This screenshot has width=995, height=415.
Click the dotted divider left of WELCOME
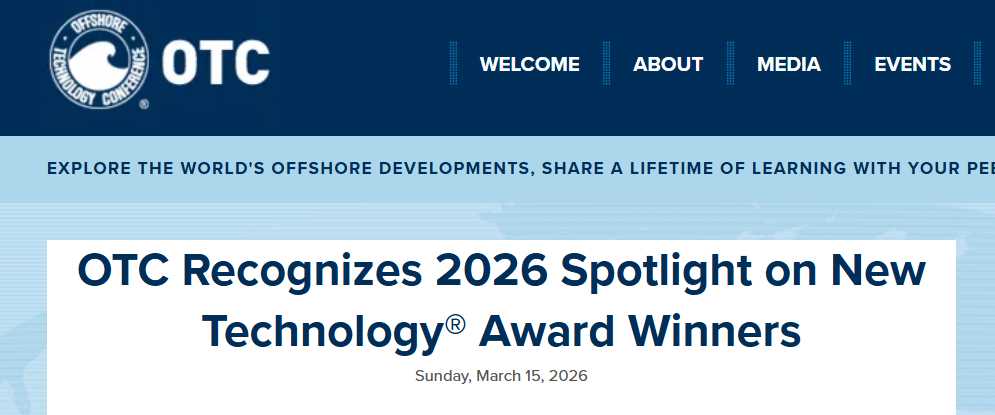(454, 65)
